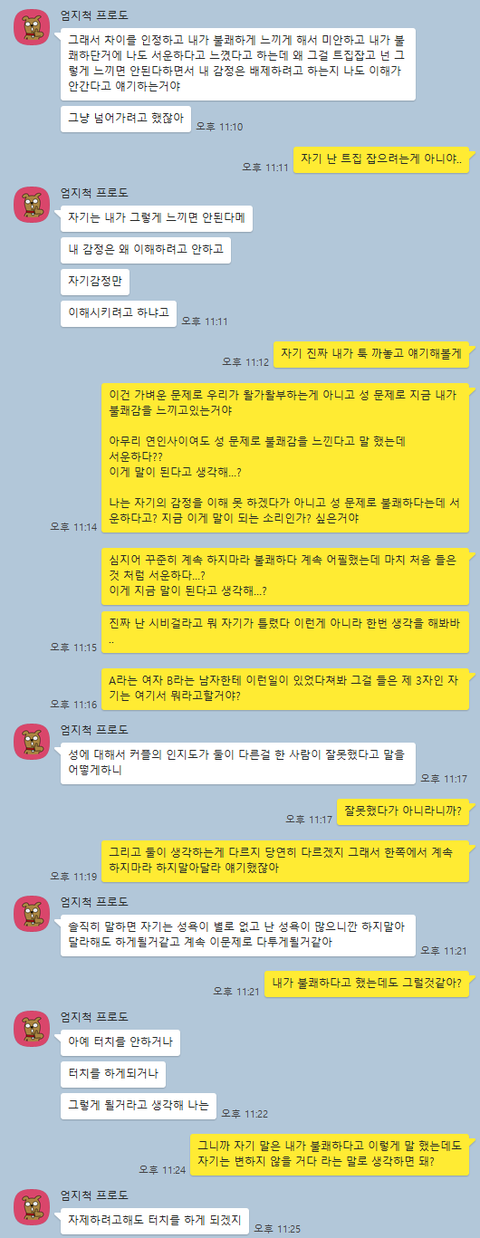This screenshot has height=1238, width=480.
Task: Click the short "자기감정만" message bubble
Action: [95, 279]
